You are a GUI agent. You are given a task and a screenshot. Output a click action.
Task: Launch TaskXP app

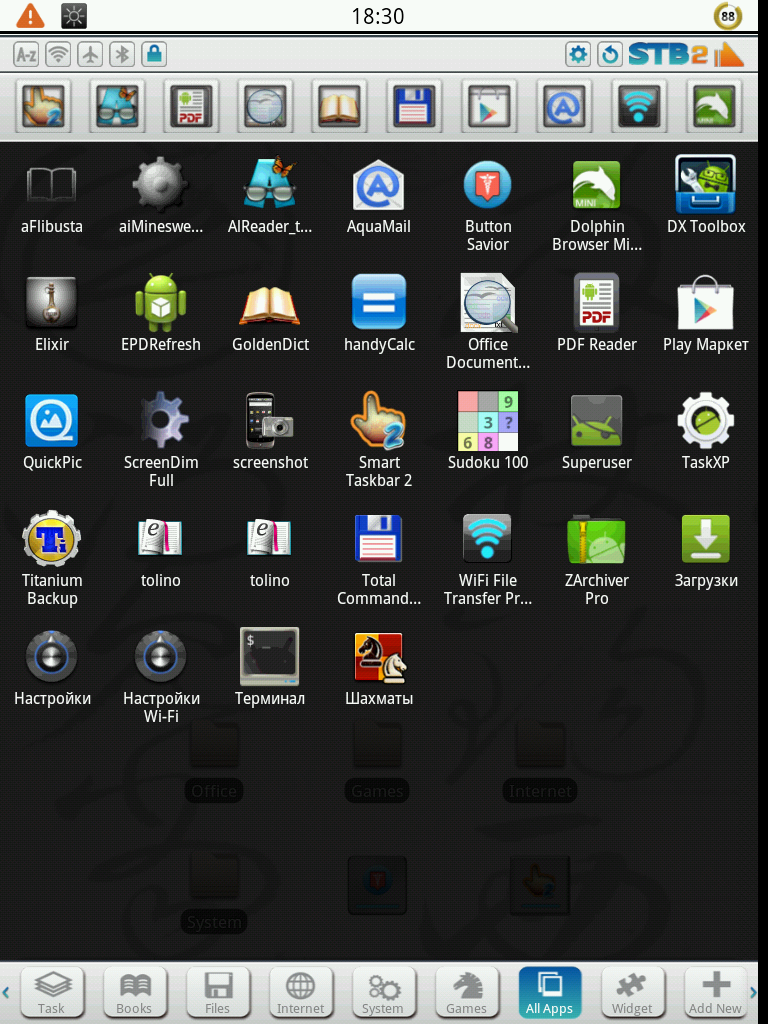click(x=706, y=431)
